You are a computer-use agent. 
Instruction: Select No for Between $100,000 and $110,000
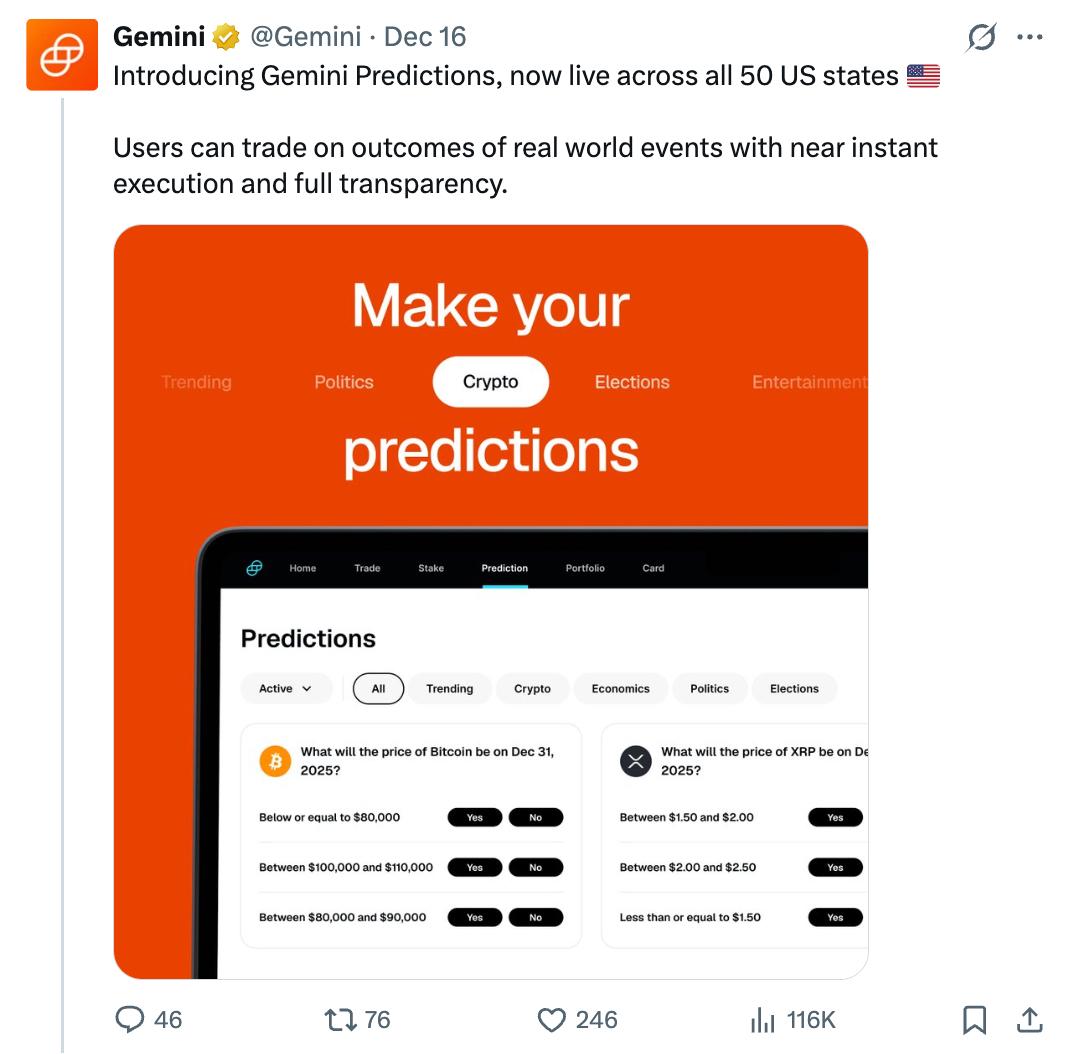pos(536,867)
